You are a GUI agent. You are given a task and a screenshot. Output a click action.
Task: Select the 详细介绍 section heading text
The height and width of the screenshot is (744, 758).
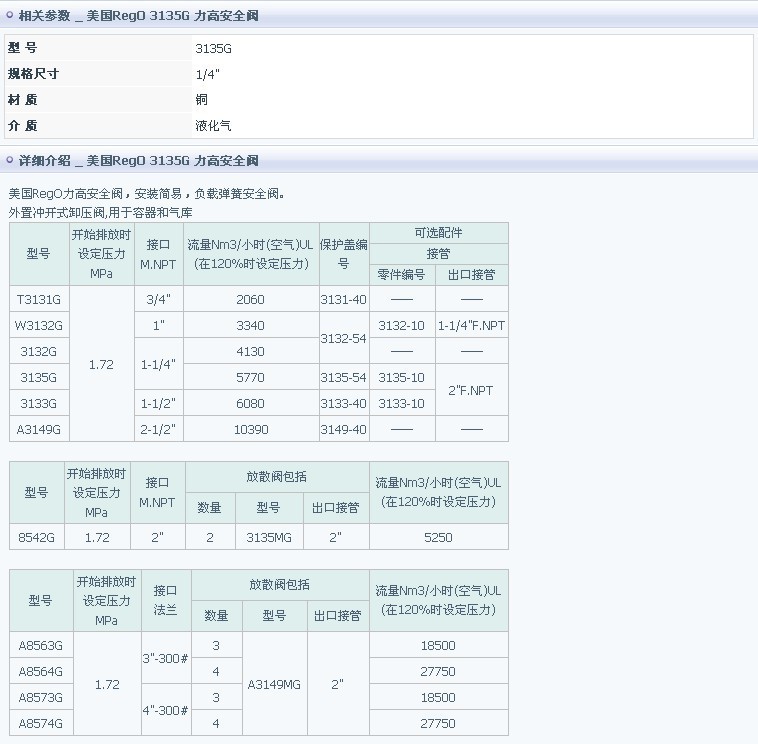point(138,160)
